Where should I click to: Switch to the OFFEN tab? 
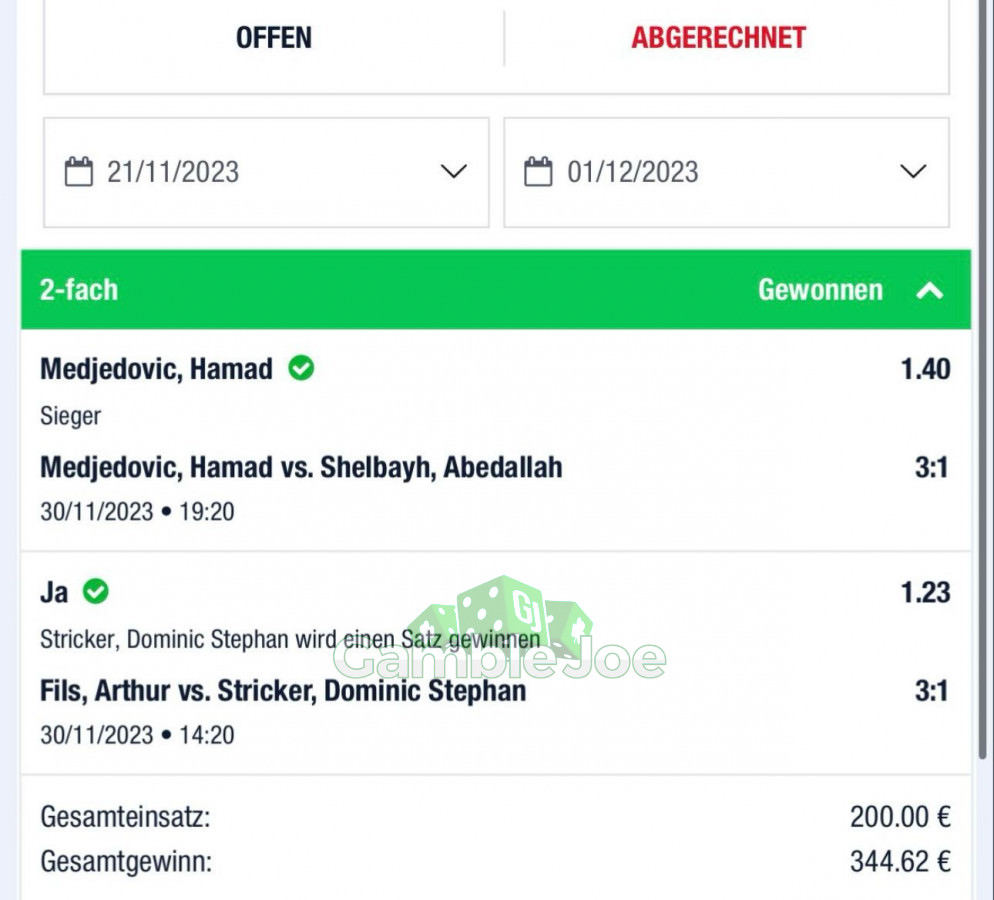click(274, 38)
